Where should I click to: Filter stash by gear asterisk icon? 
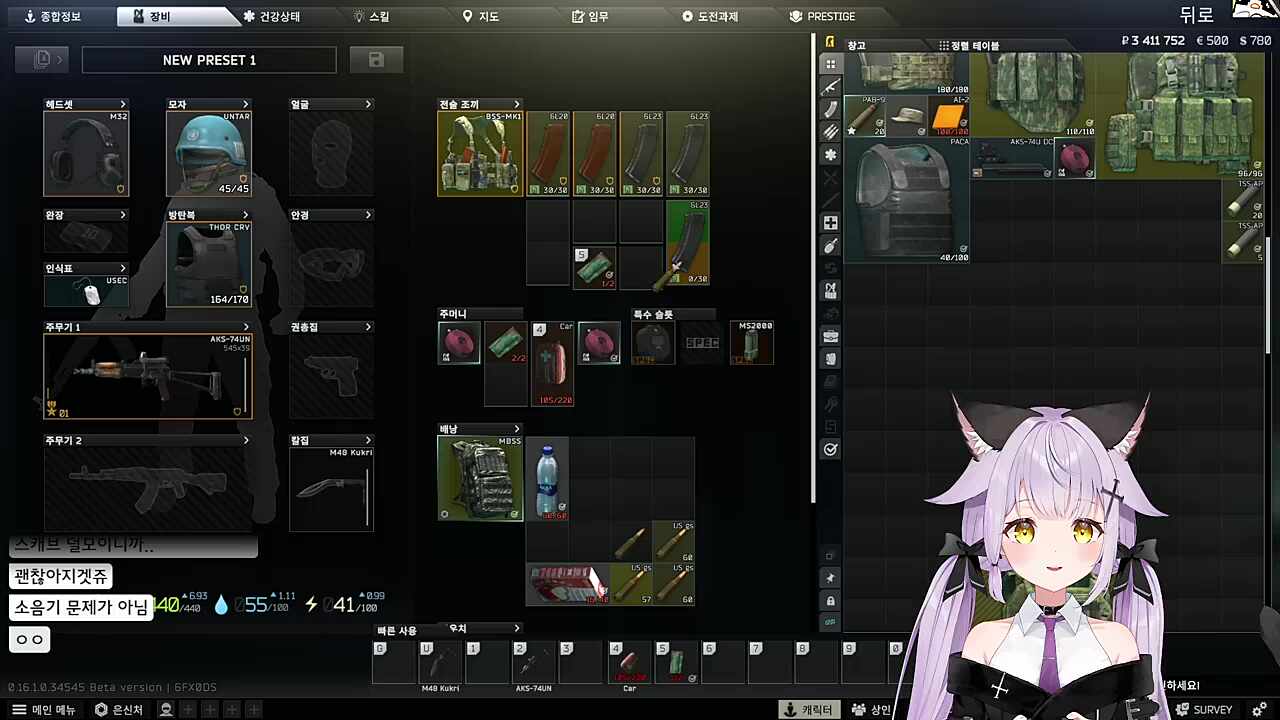coord(830,155)
